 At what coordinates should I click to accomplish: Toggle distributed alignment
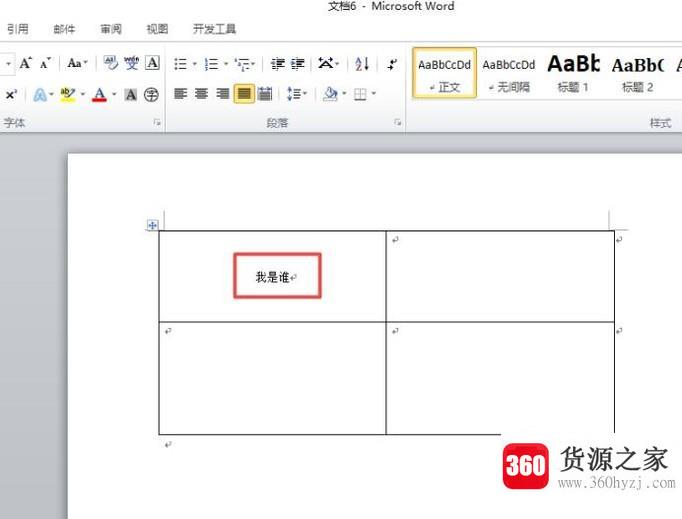click(265, 94)
